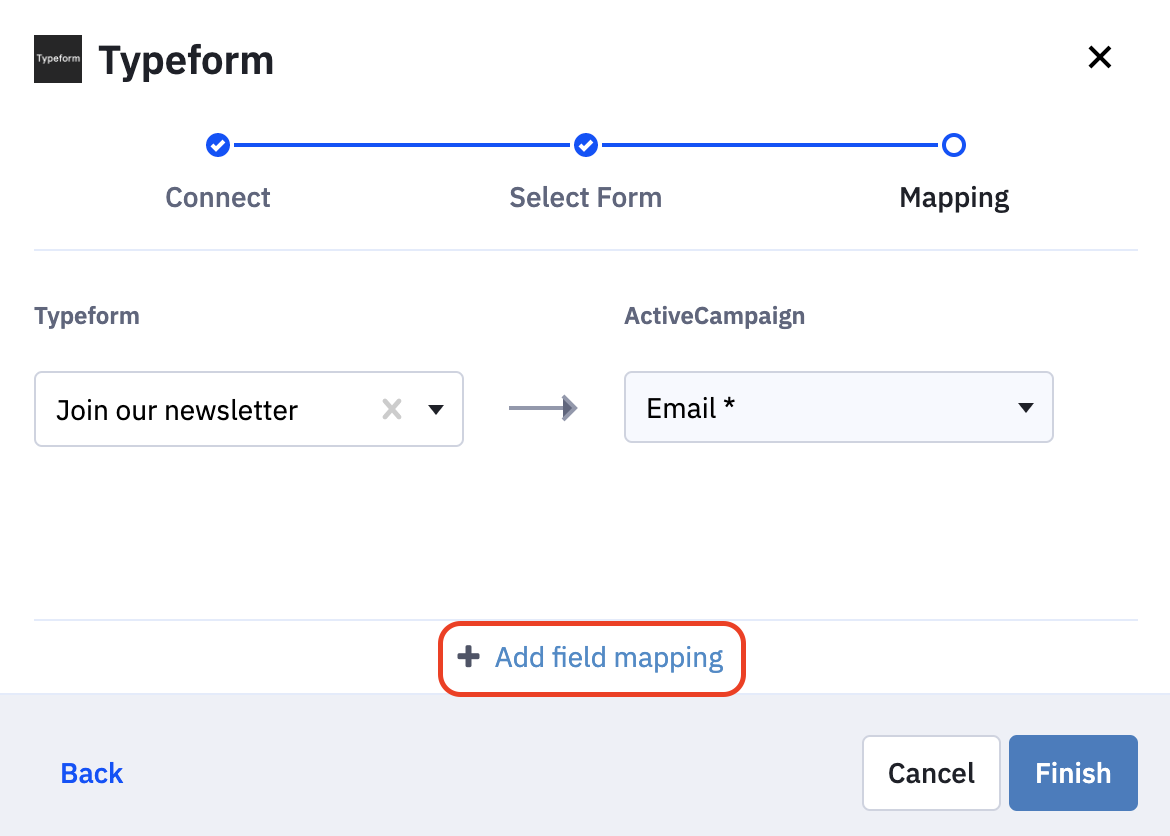Image resolution: width=1170 pixels, height=836 pixels.
Task: Click the Mapping step circle
Action: [x=954, y=145]
